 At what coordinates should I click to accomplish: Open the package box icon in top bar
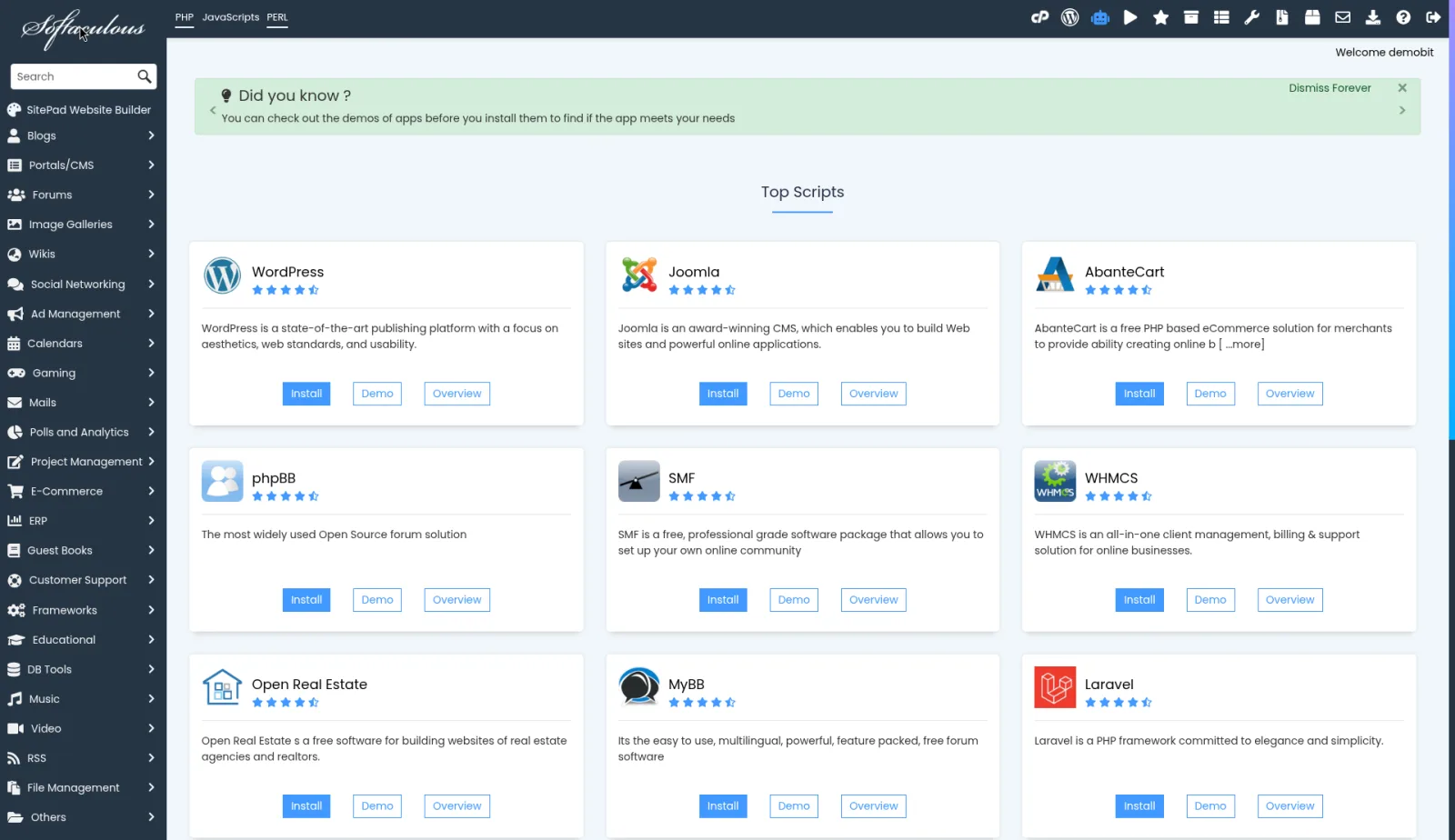tap(1312, 17)
